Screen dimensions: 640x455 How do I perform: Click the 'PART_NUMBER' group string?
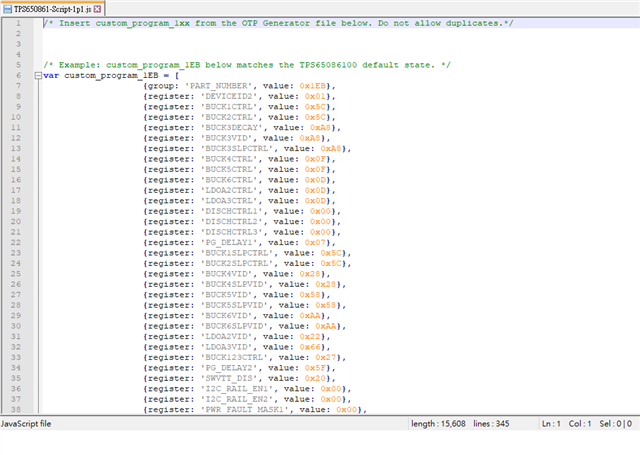click(218, 86)
